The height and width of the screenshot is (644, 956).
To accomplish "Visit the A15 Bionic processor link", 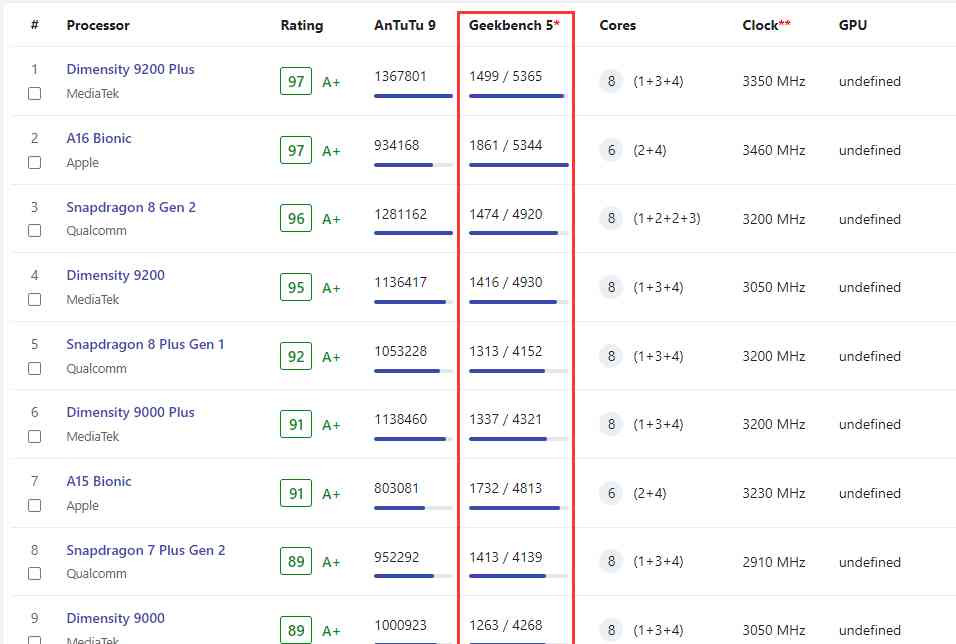I will pyautogui.click(x=99, y=481).
